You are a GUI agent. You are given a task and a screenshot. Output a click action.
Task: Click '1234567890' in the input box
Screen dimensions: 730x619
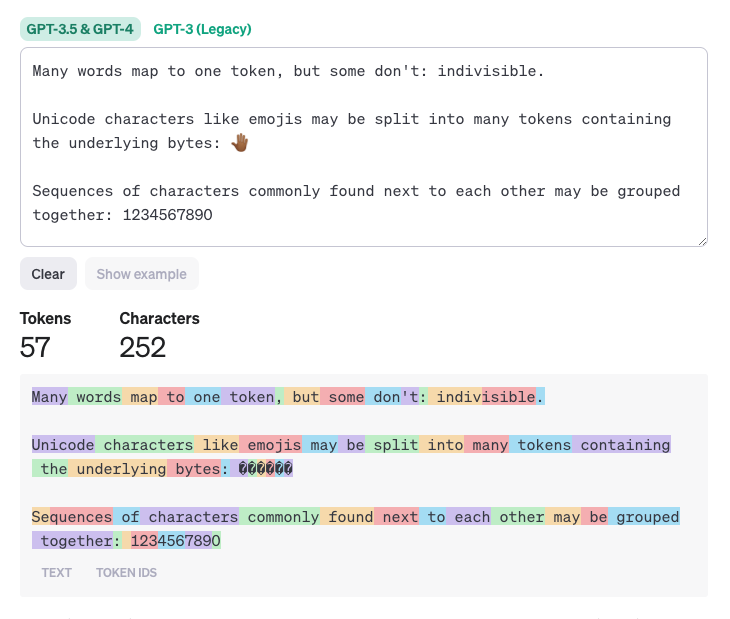[168, 215]
